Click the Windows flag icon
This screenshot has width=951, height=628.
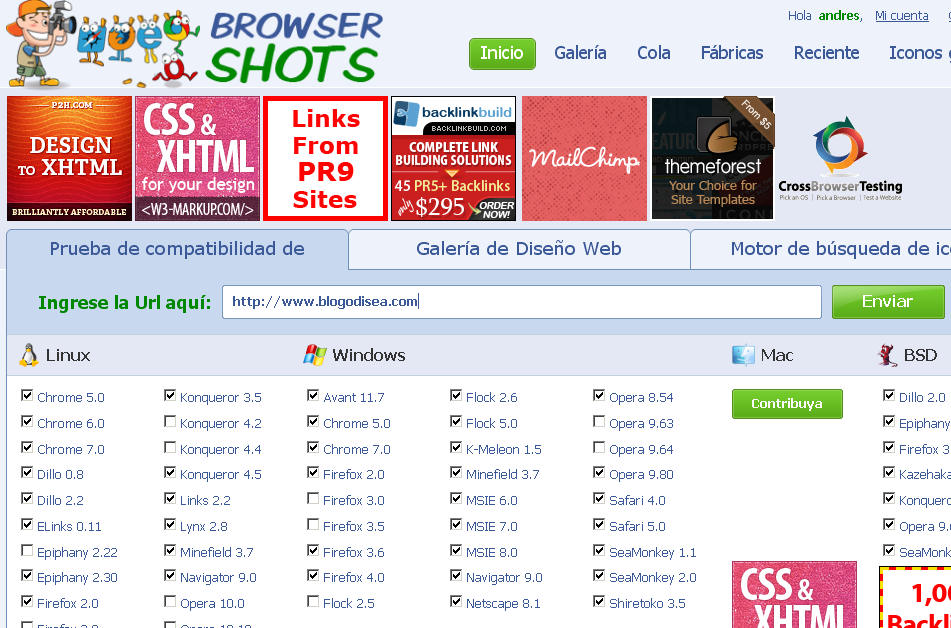pos(315,355)
